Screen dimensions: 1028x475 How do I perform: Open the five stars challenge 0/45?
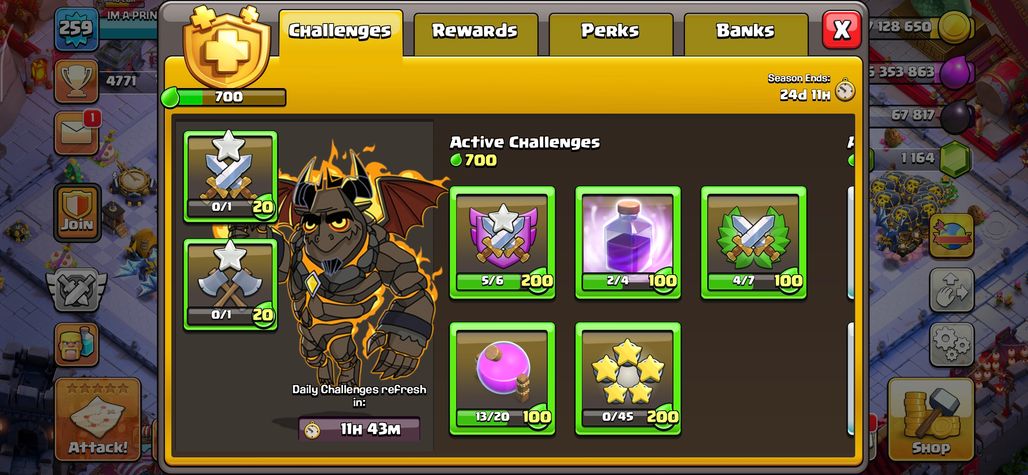click(628, 379)
